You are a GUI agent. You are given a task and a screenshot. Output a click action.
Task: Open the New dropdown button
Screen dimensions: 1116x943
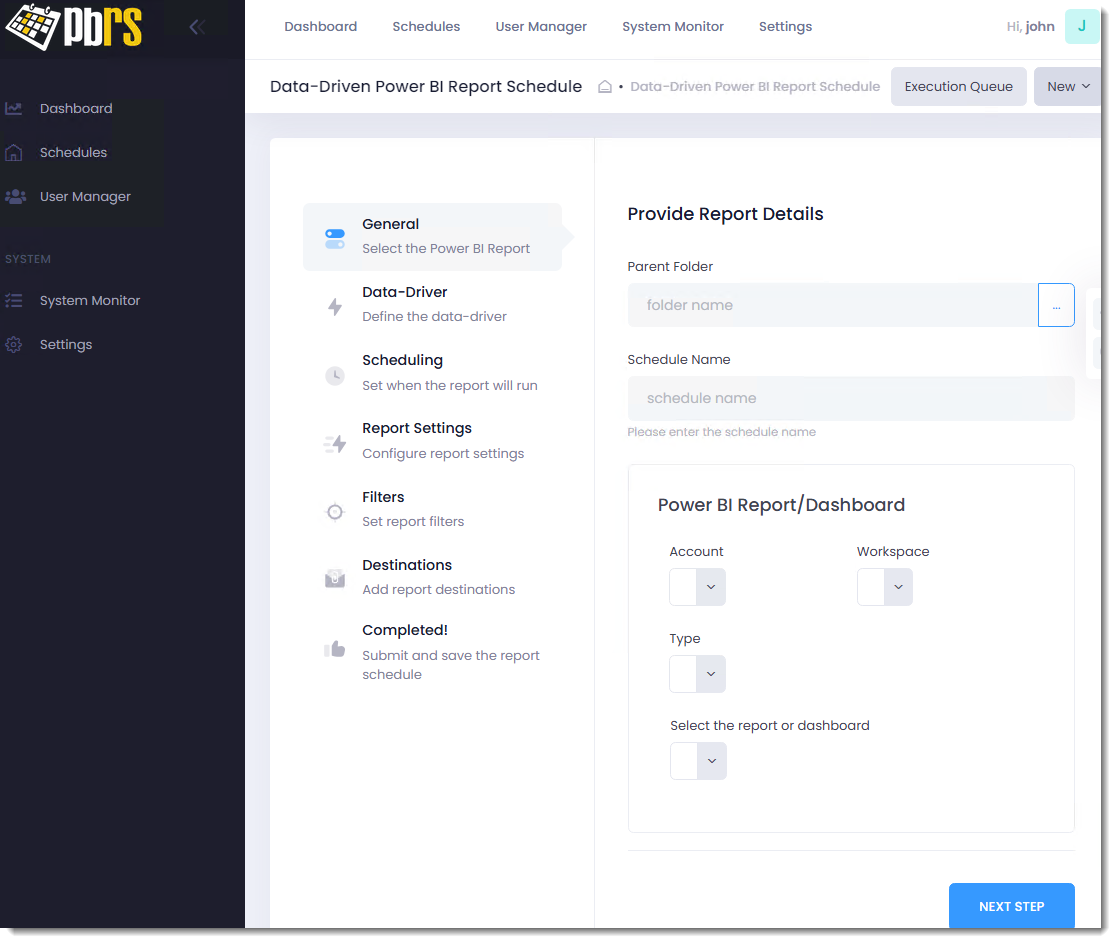1067,87
